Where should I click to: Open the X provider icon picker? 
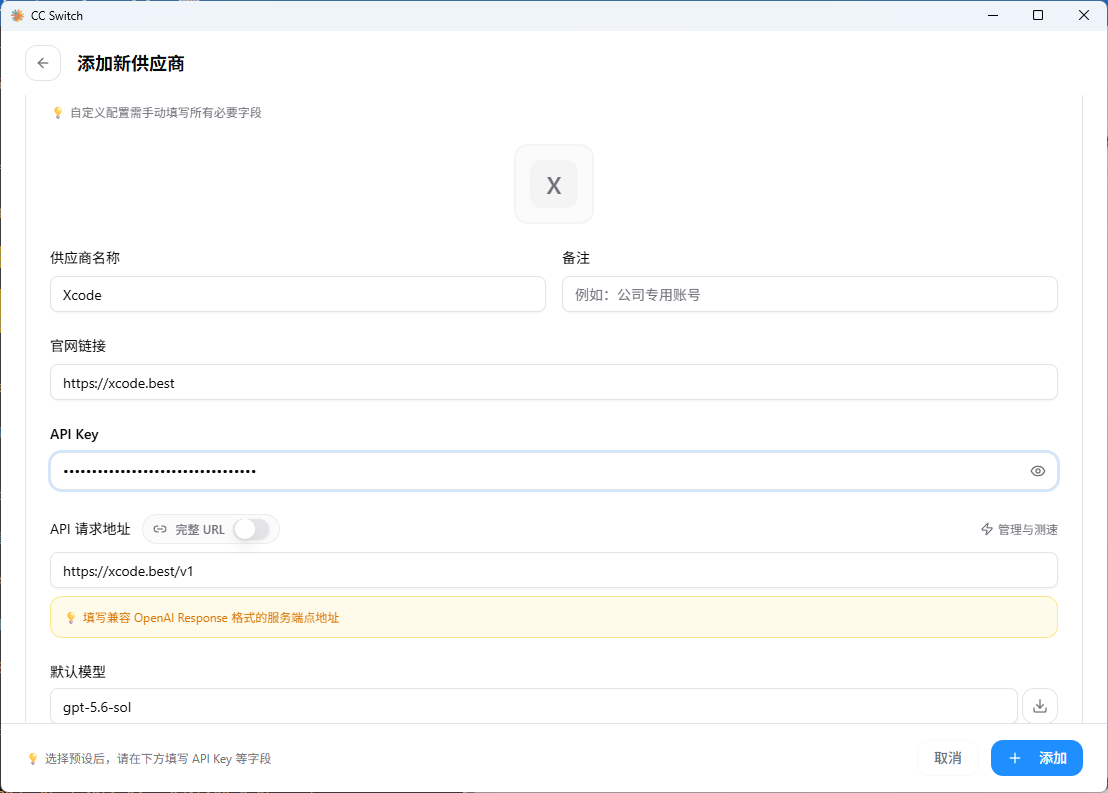pos(554,184)
